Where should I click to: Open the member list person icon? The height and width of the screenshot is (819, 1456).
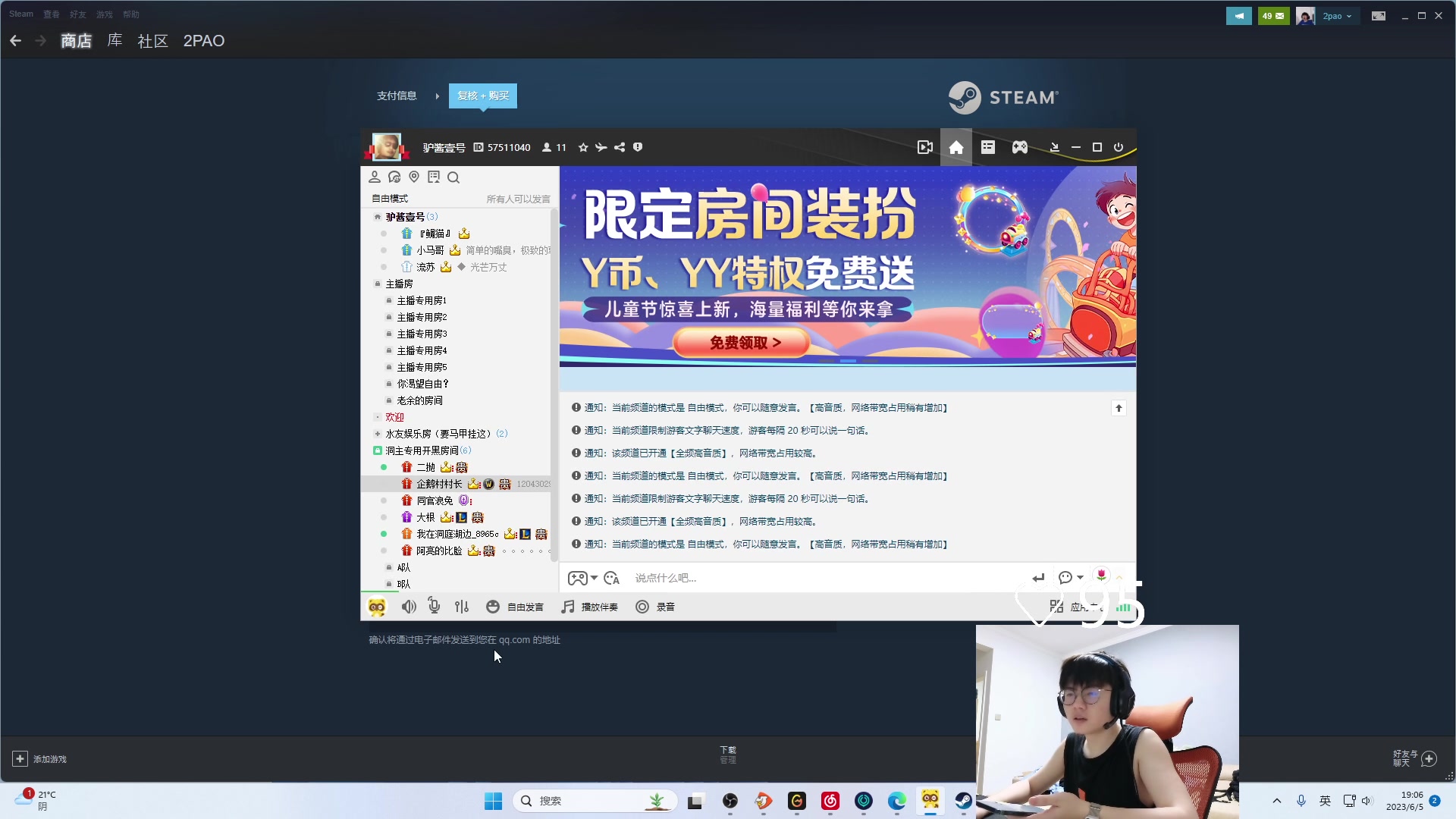click(x=375, y=177)
